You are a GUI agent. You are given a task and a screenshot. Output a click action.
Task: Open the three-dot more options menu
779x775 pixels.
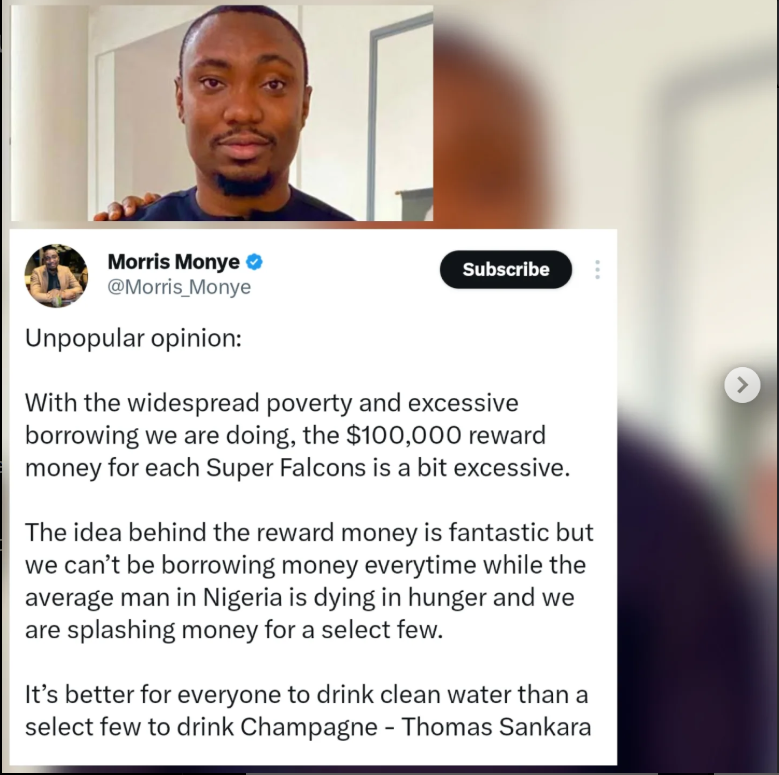597,269
